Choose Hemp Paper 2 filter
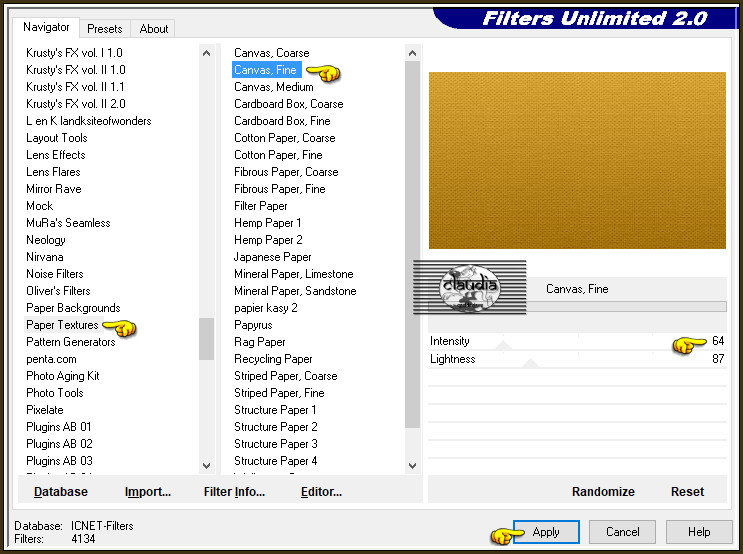The height and width of the screenshot is (554, 743). [268, 240]
